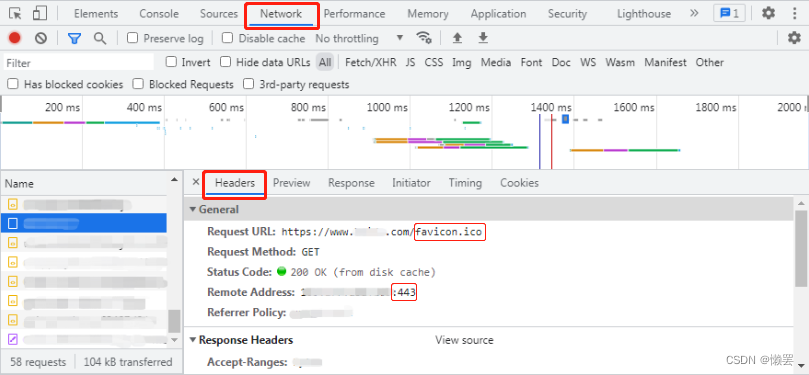Open the Timing tab
This screenshot has width=809, height=375.
point(465,183)
